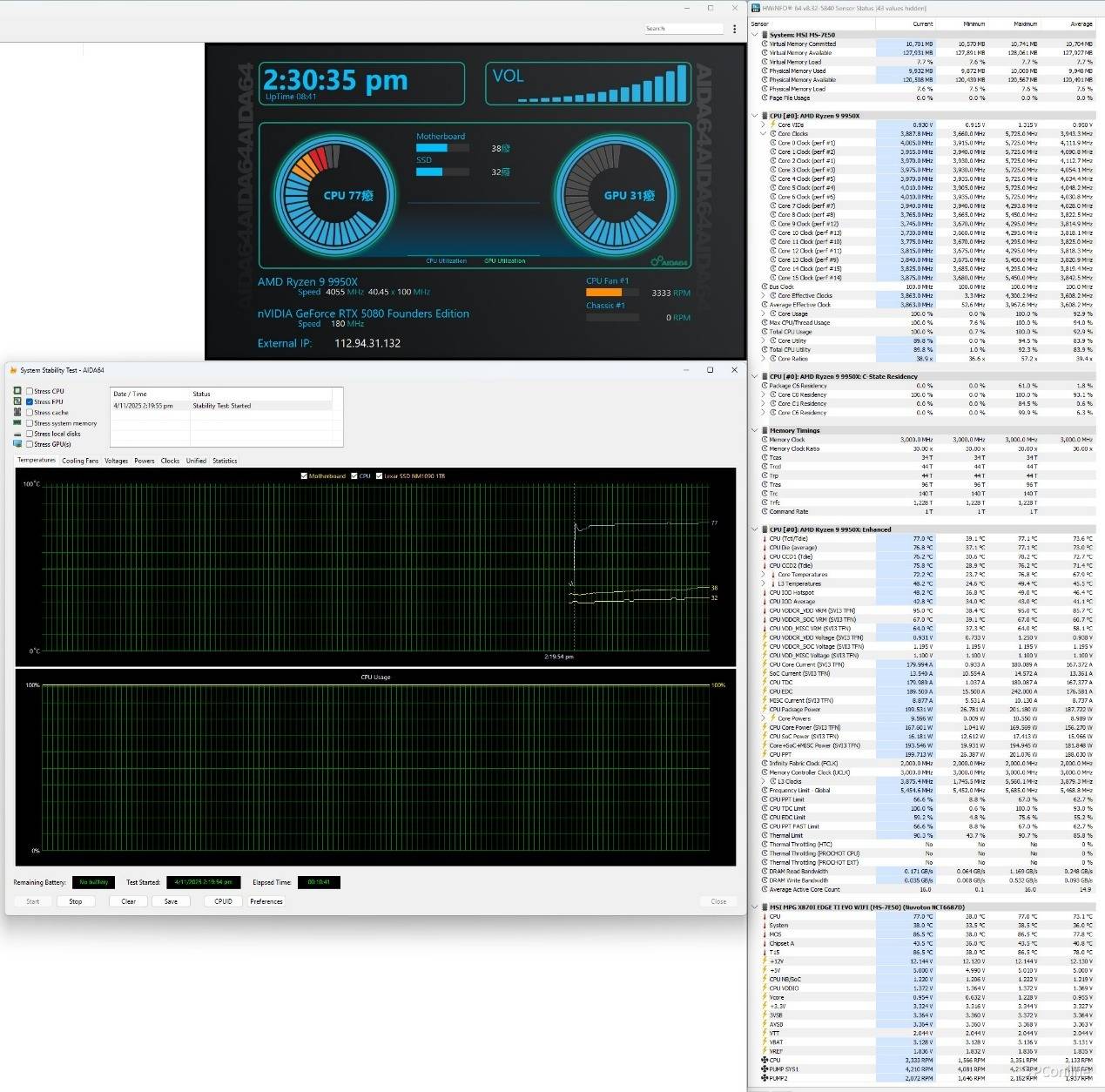Expand the Core VIDs tree node
Image resolution: width=1105 pixels, height=1092 pixels.
coord(764,125)
